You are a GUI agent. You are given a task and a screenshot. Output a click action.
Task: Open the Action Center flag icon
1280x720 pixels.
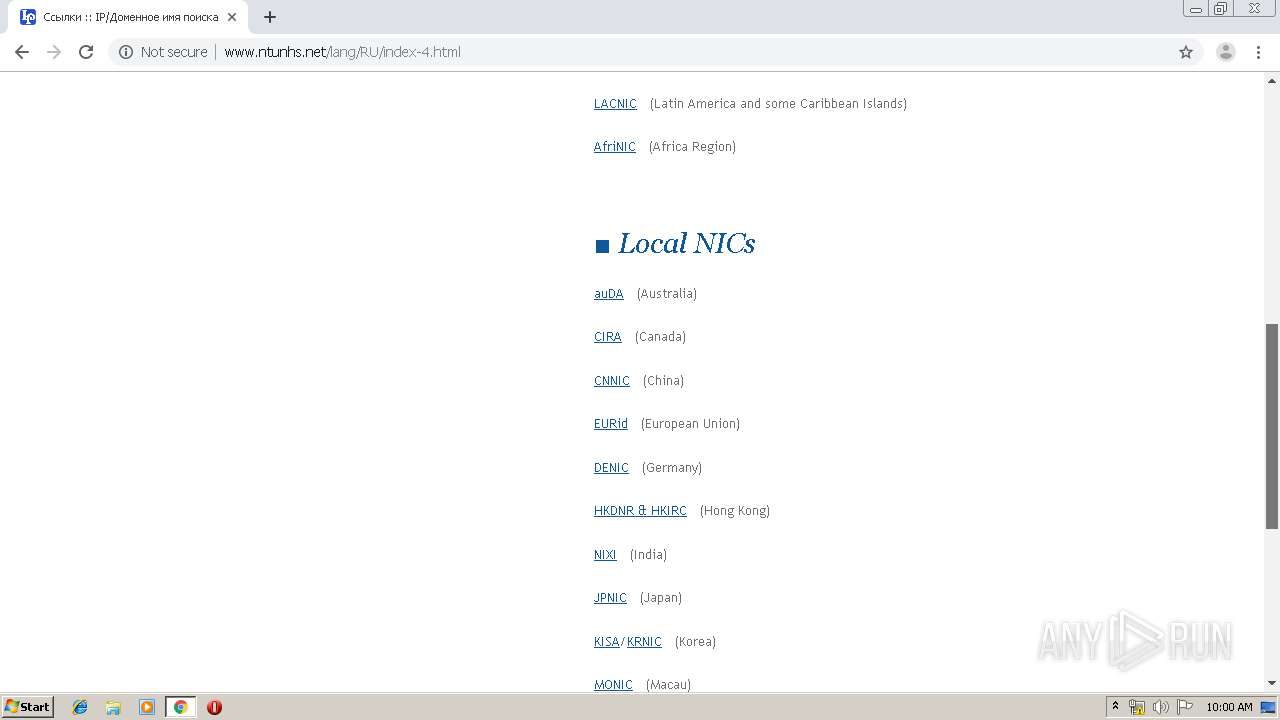(x=1184, y=707)
